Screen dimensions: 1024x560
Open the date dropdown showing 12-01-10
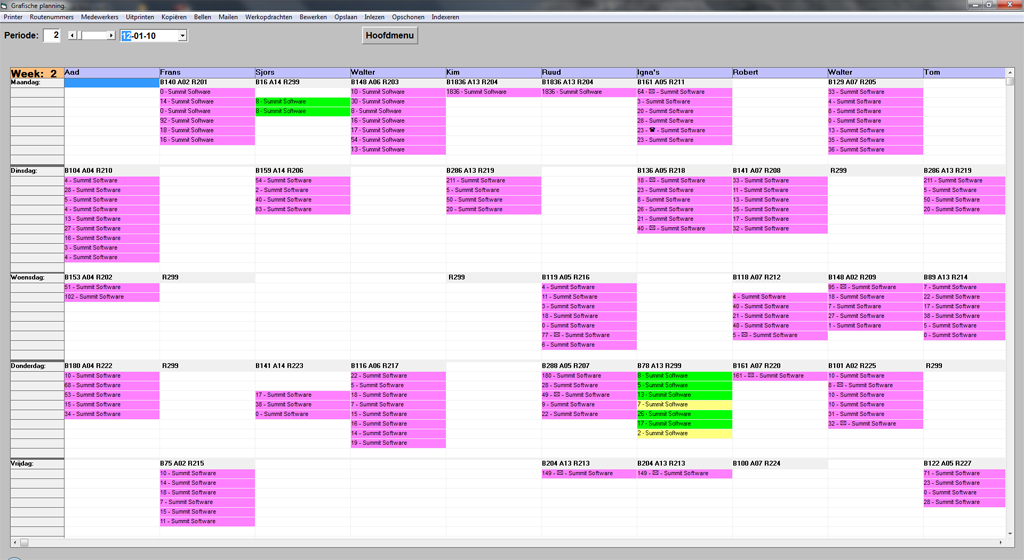pyautogui.click(x=182, y=36)
